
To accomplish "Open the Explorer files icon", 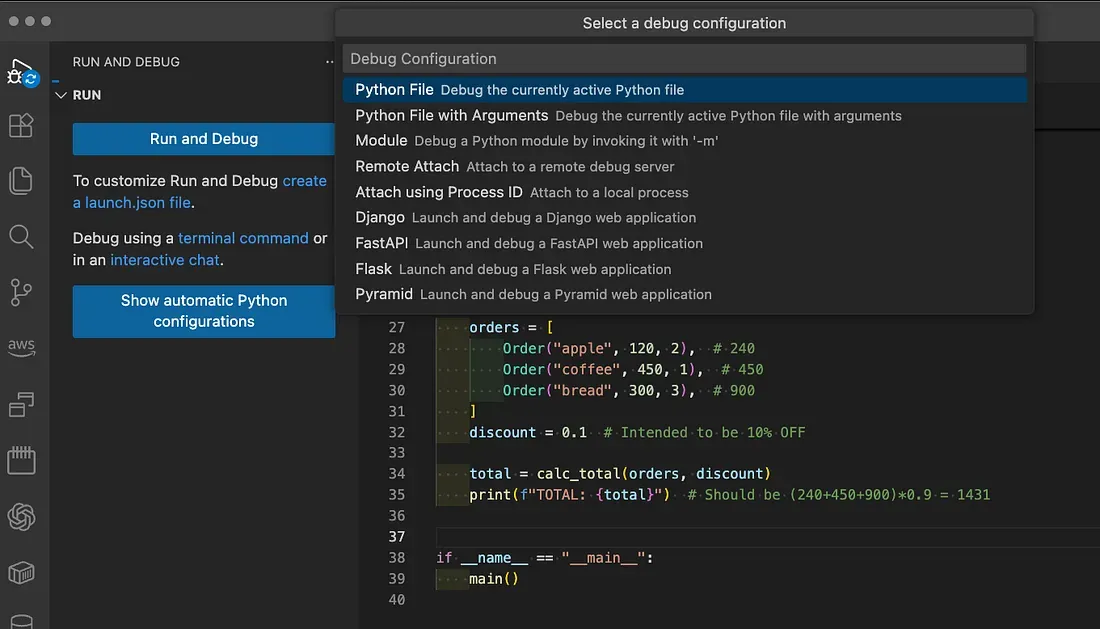I will click(21, 181).
